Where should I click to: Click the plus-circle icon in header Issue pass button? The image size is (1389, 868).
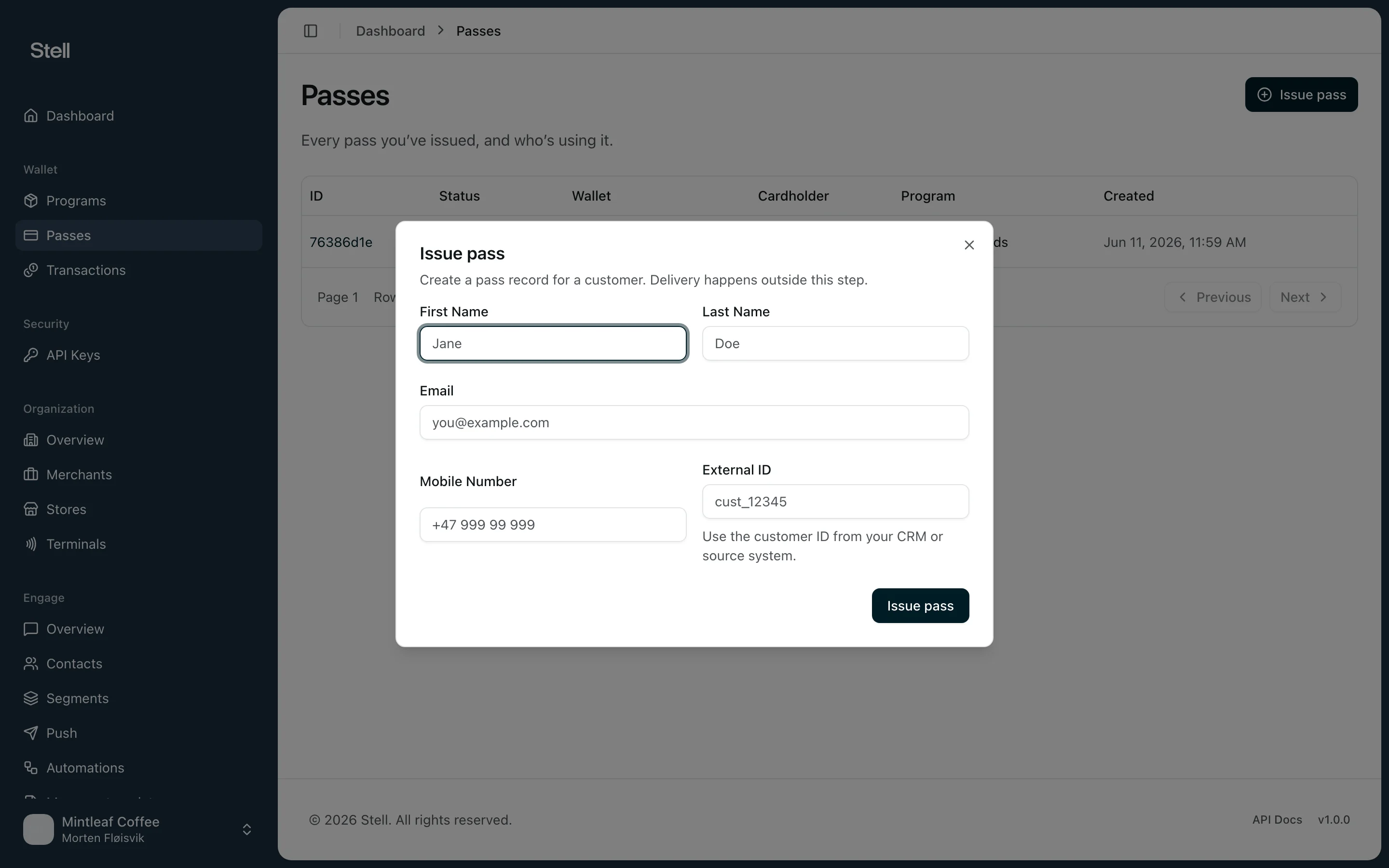[x=1265, y=95]
